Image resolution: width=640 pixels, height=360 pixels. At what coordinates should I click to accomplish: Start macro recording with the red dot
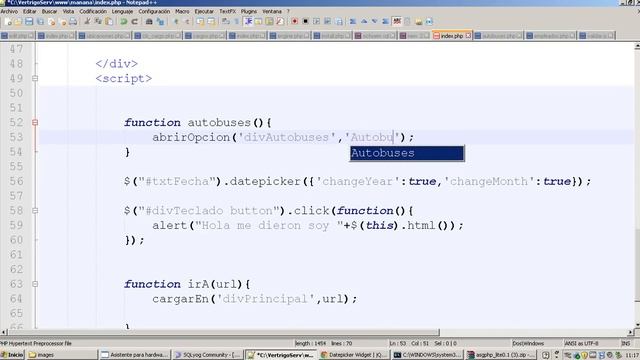click(x=294, y=21)
